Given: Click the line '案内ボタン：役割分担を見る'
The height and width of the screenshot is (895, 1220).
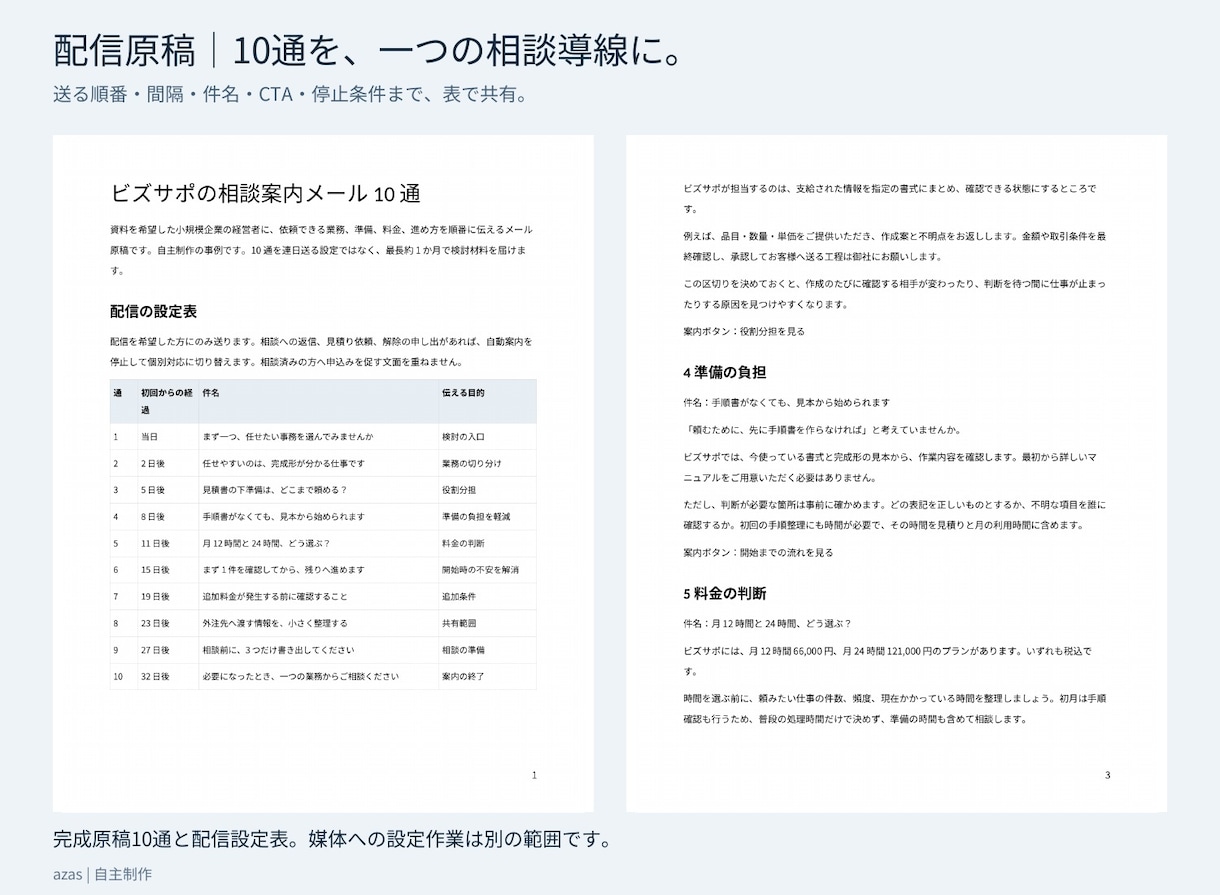Looking at the screenshot, I should [744, 331].
